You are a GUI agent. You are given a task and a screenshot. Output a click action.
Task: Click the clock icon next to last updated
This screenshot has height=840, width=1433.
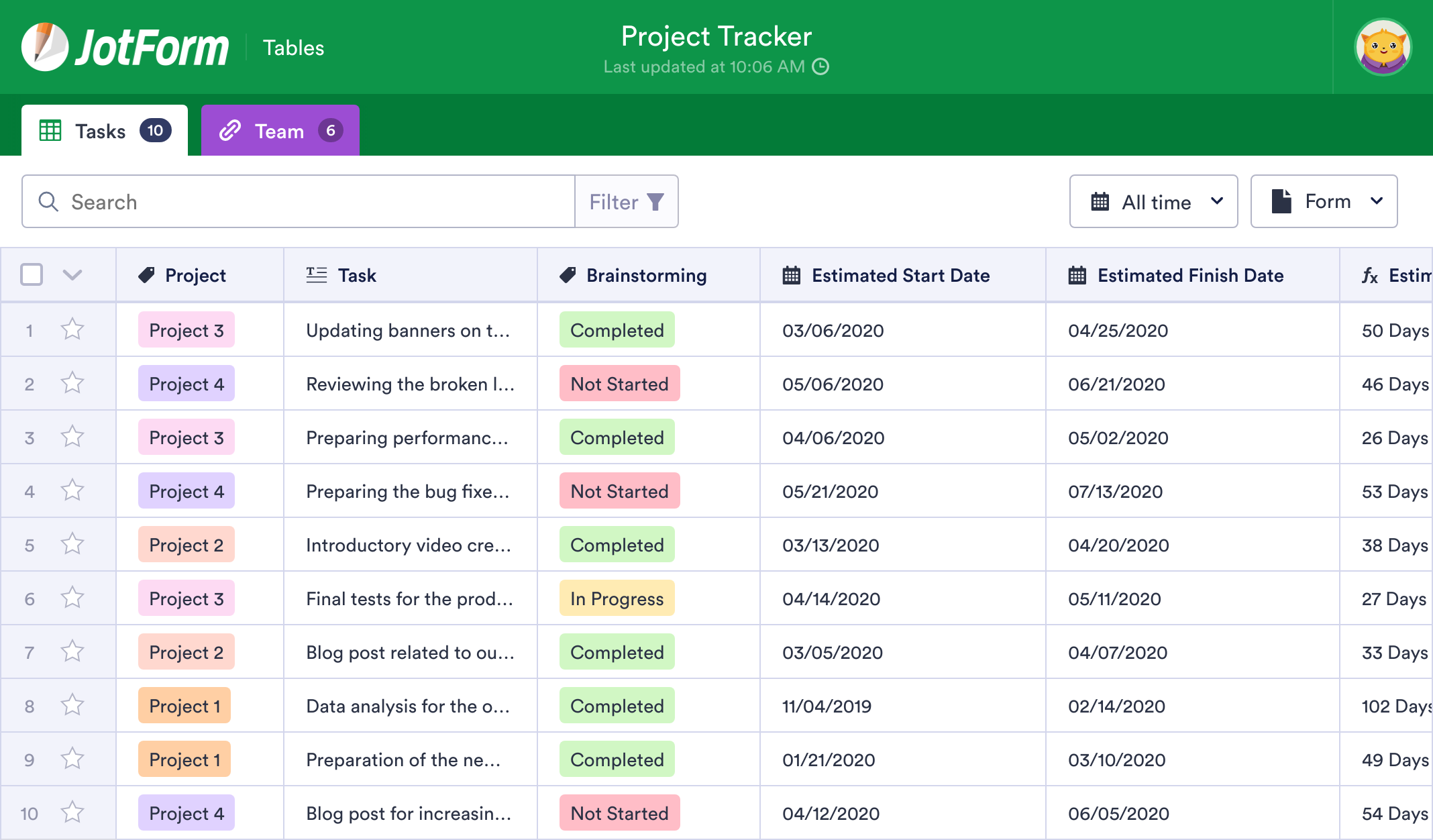coord(820,66)
